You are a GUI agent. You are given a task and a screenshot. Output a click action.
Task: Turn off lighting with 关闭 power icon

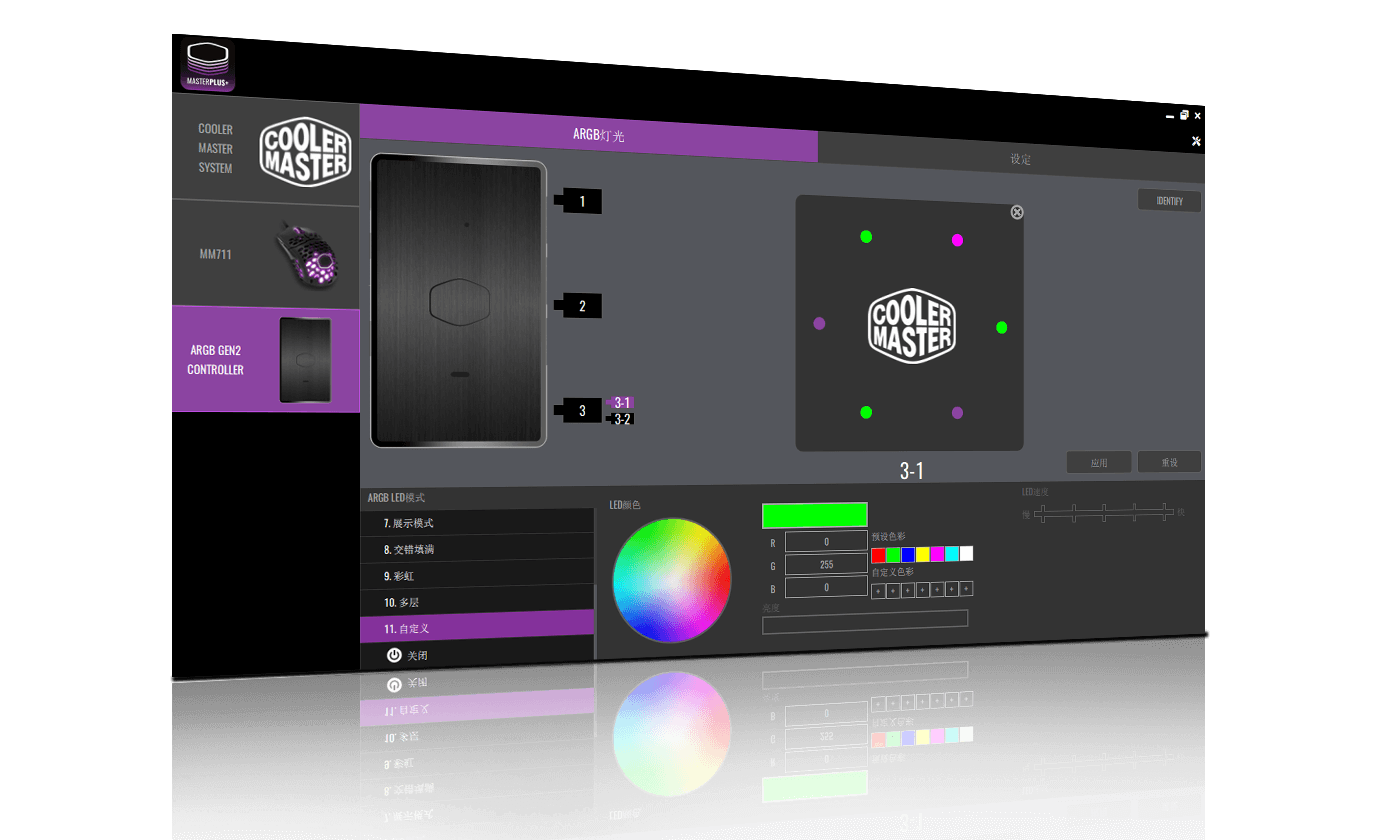394,655
